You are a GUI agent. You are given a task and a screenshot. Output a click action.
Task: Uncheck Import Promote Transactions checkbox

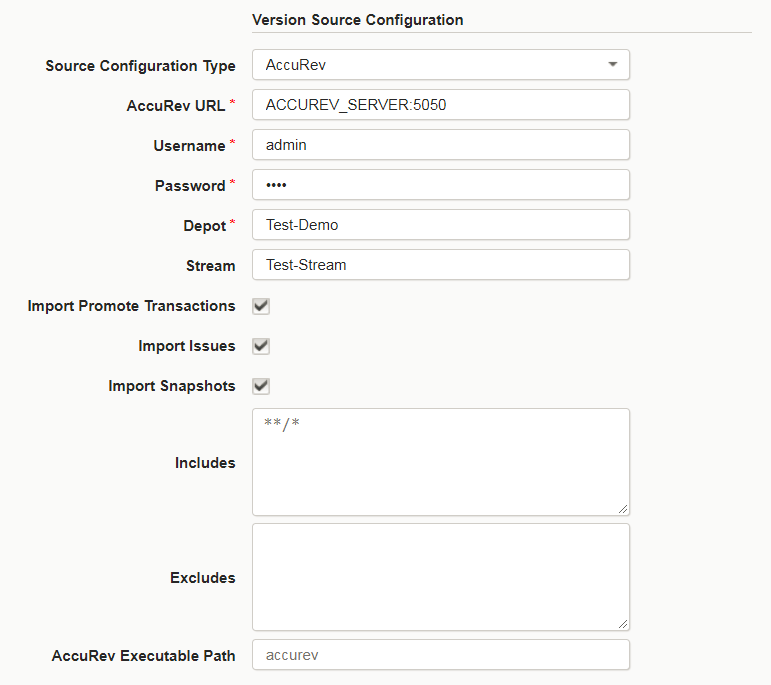[261, 306]
